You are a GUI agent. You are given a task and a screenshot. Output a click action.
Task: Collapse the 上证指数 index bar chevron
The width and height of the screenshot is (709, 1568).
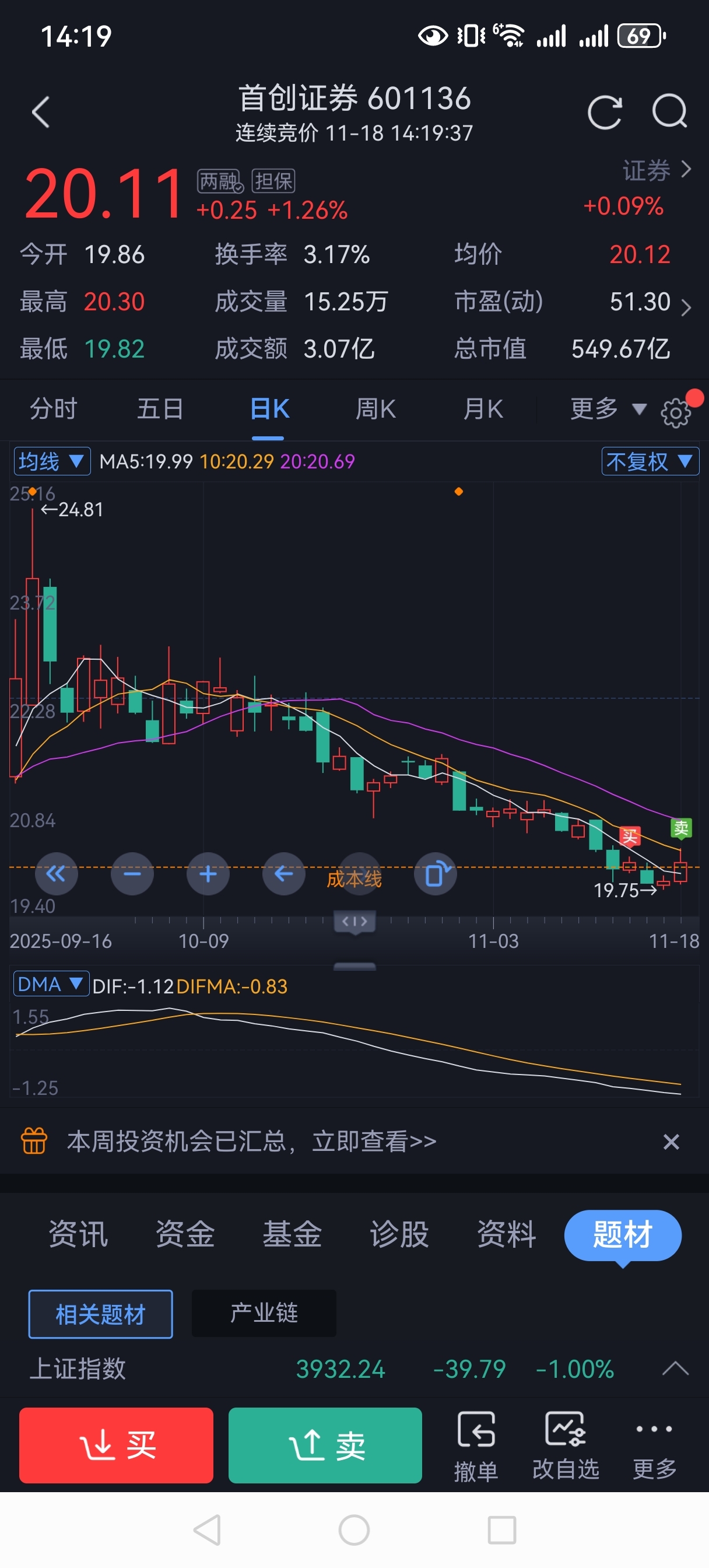pyautogui.click(x=676, y=1369)
